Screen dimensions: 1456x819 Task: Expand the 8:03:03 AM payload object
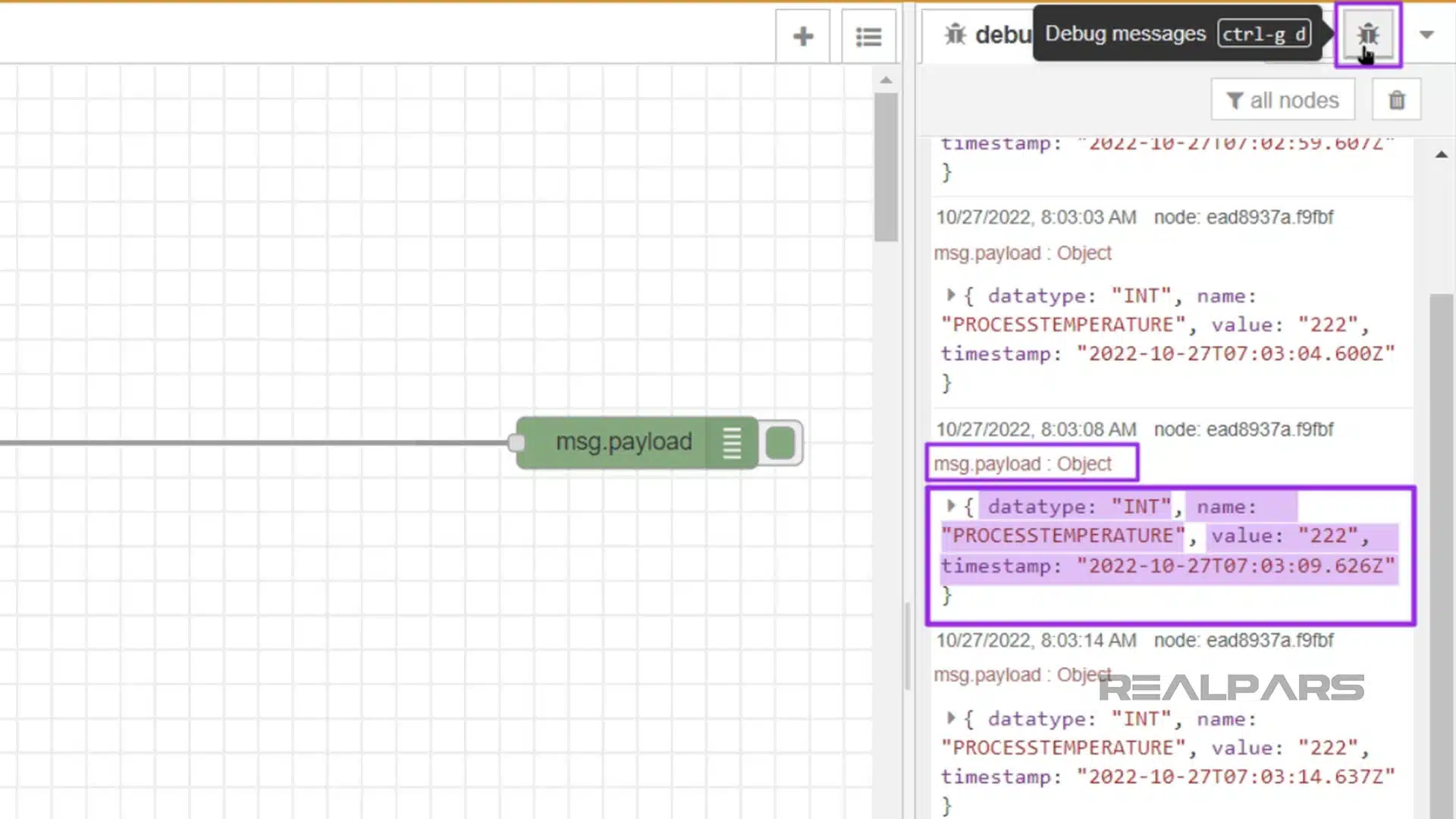(950, 295)
